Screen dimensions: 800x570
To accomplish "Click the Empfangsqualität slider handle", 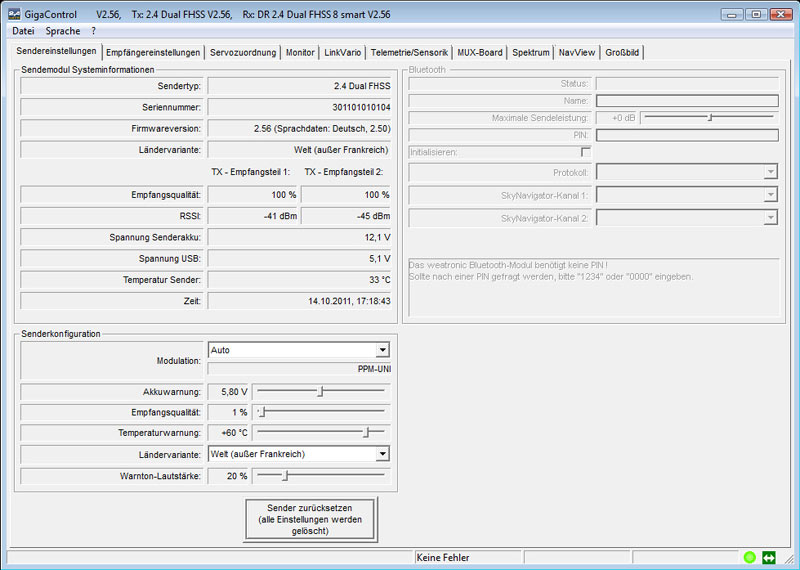I will pyautogui.click(x=262, y=412).
